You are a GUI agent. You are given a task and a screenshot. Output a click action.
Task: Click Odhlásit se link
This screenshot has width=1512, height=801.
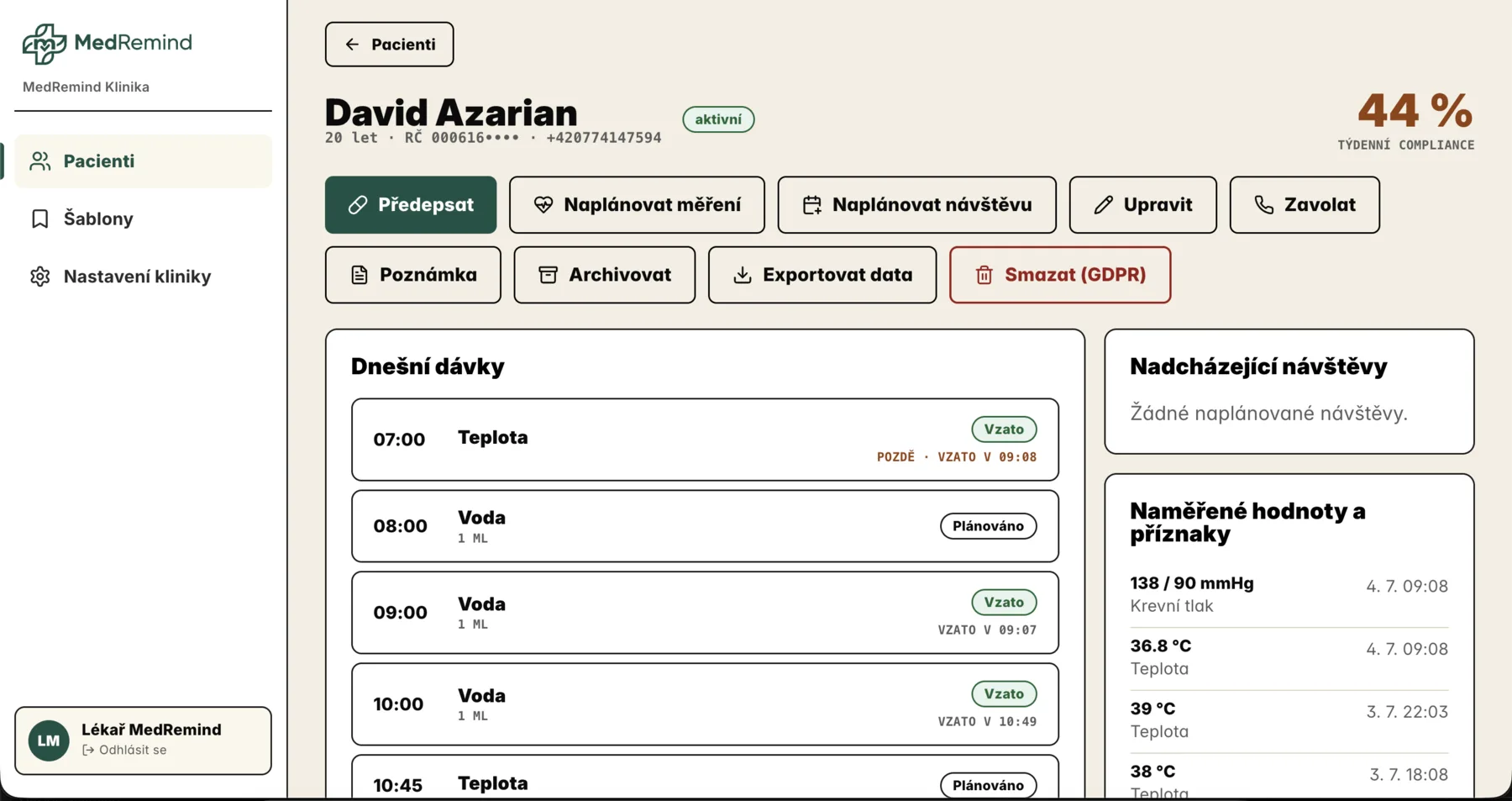(124, 750)
